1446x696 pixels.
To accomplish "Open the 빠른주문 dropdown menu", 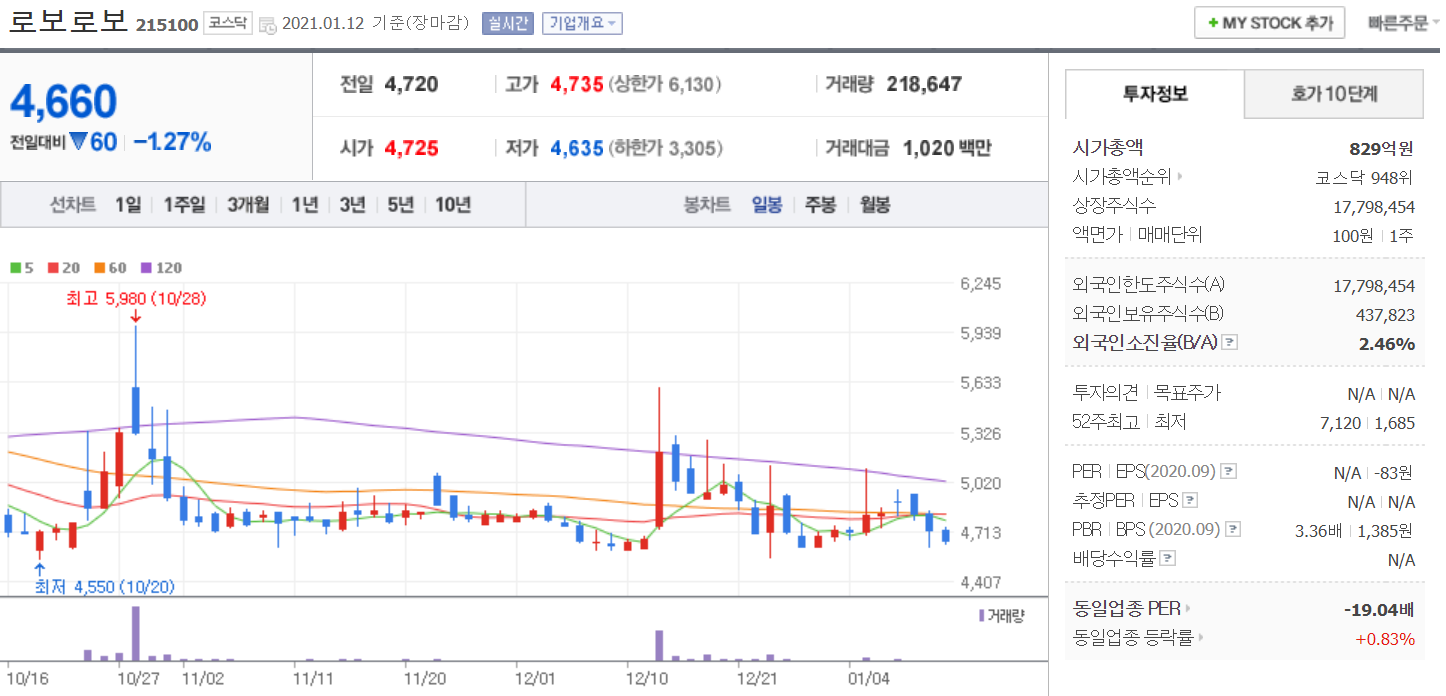I will [x=1404, y=23].
